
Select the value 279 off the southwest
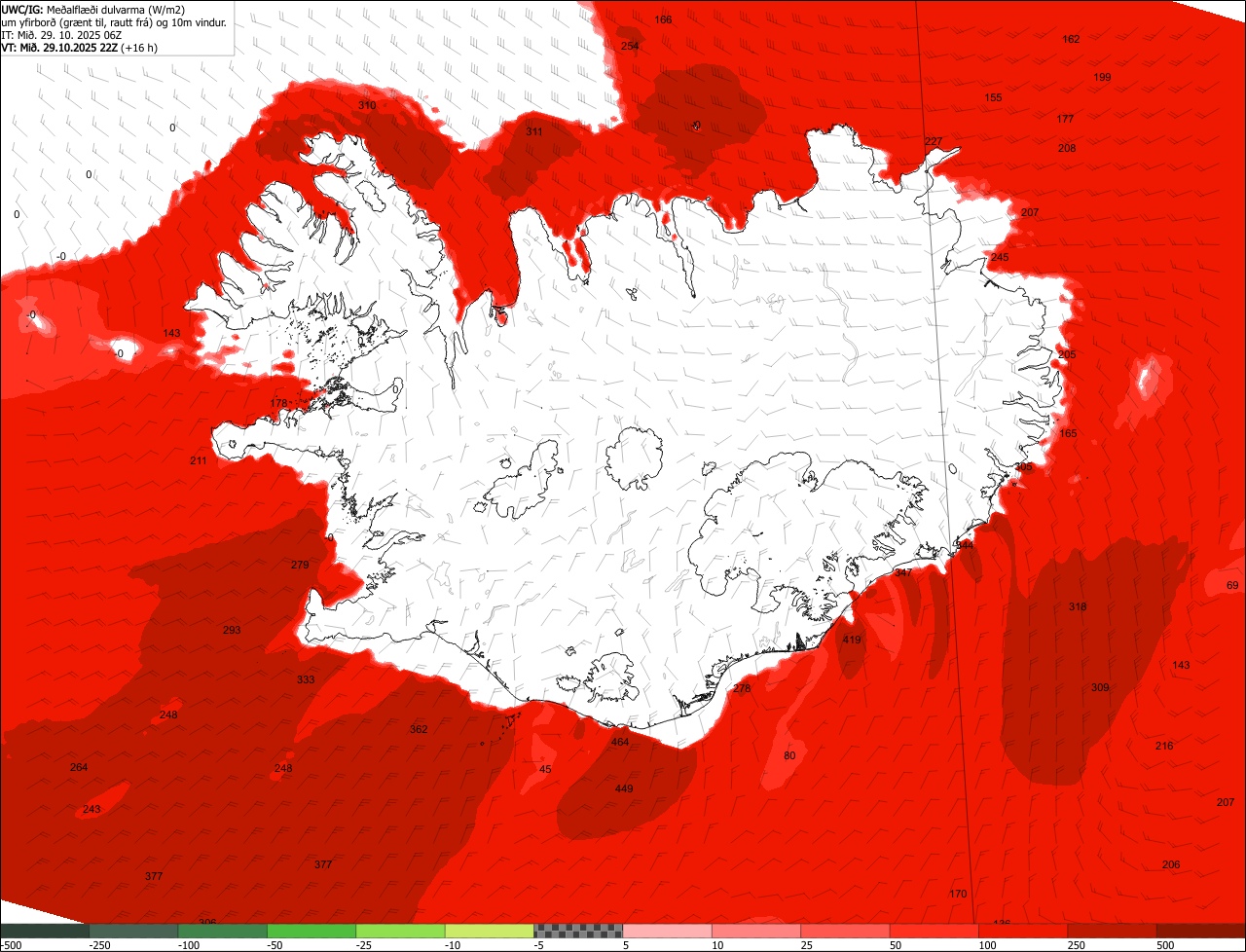click(x=300, y=565)
